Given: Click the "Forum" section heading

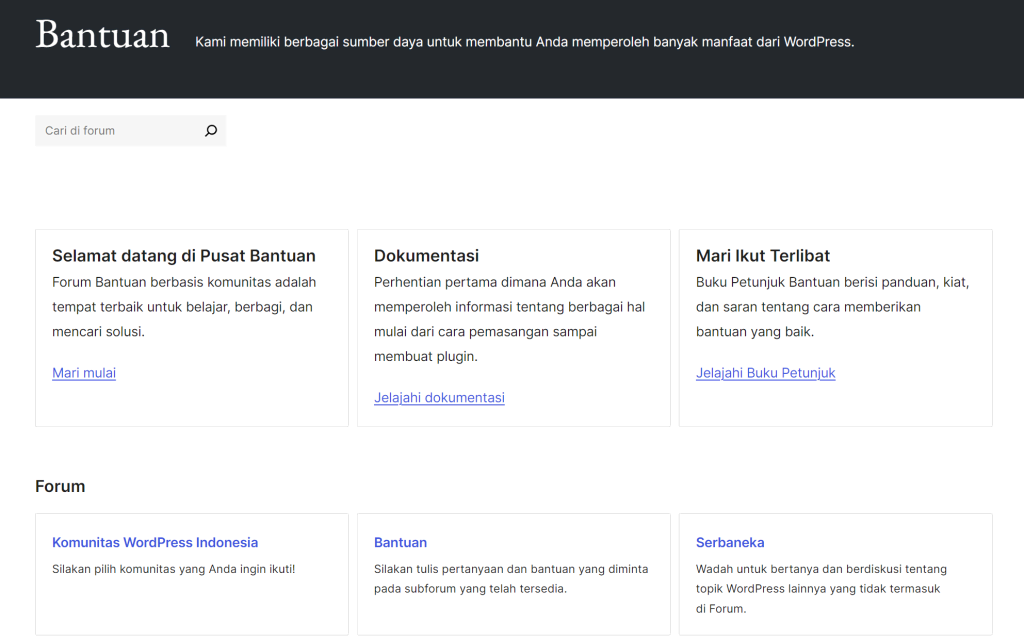Looking at the screenshot, I should (x=60, y=487).
